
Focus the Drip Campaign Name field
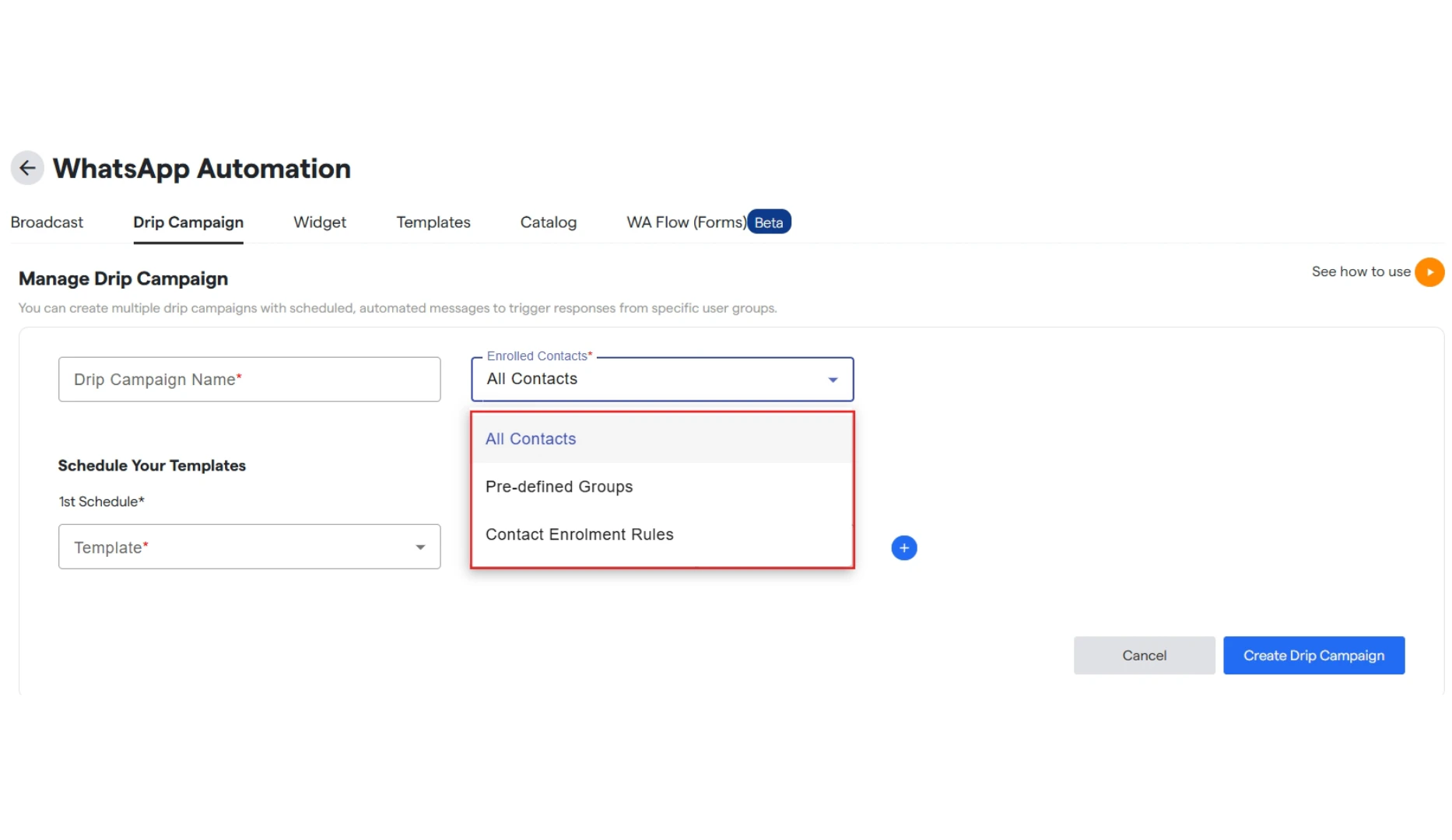tap(250, 380)
